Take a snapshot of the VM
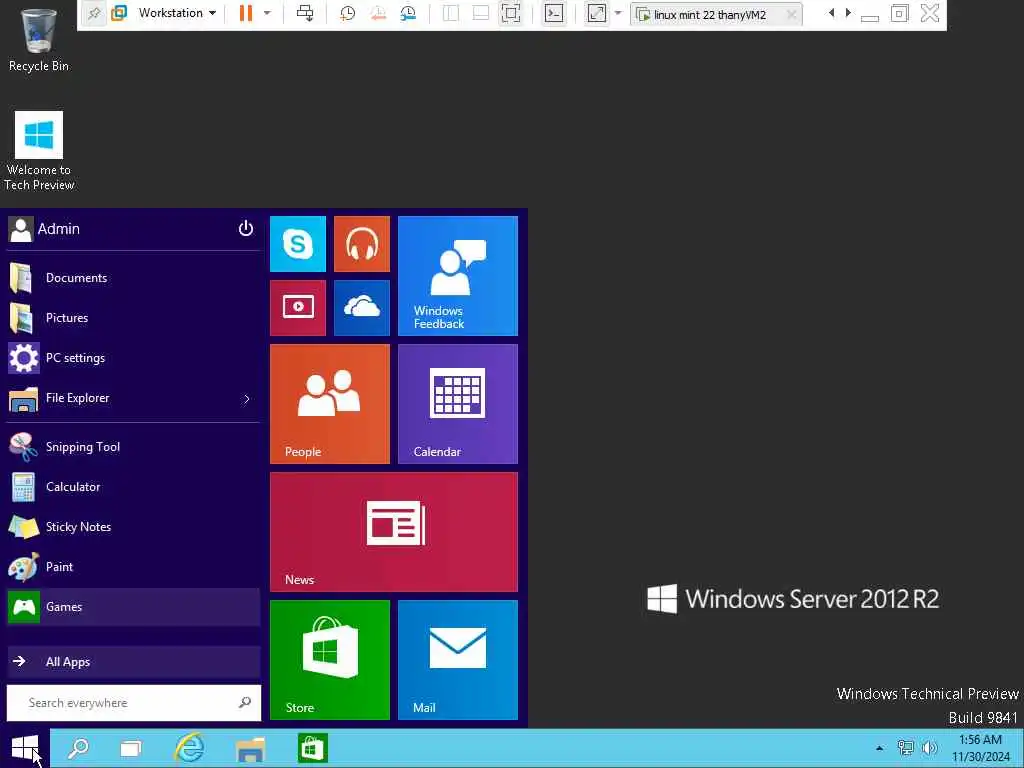1024x768 pixels. click(347, 13)
